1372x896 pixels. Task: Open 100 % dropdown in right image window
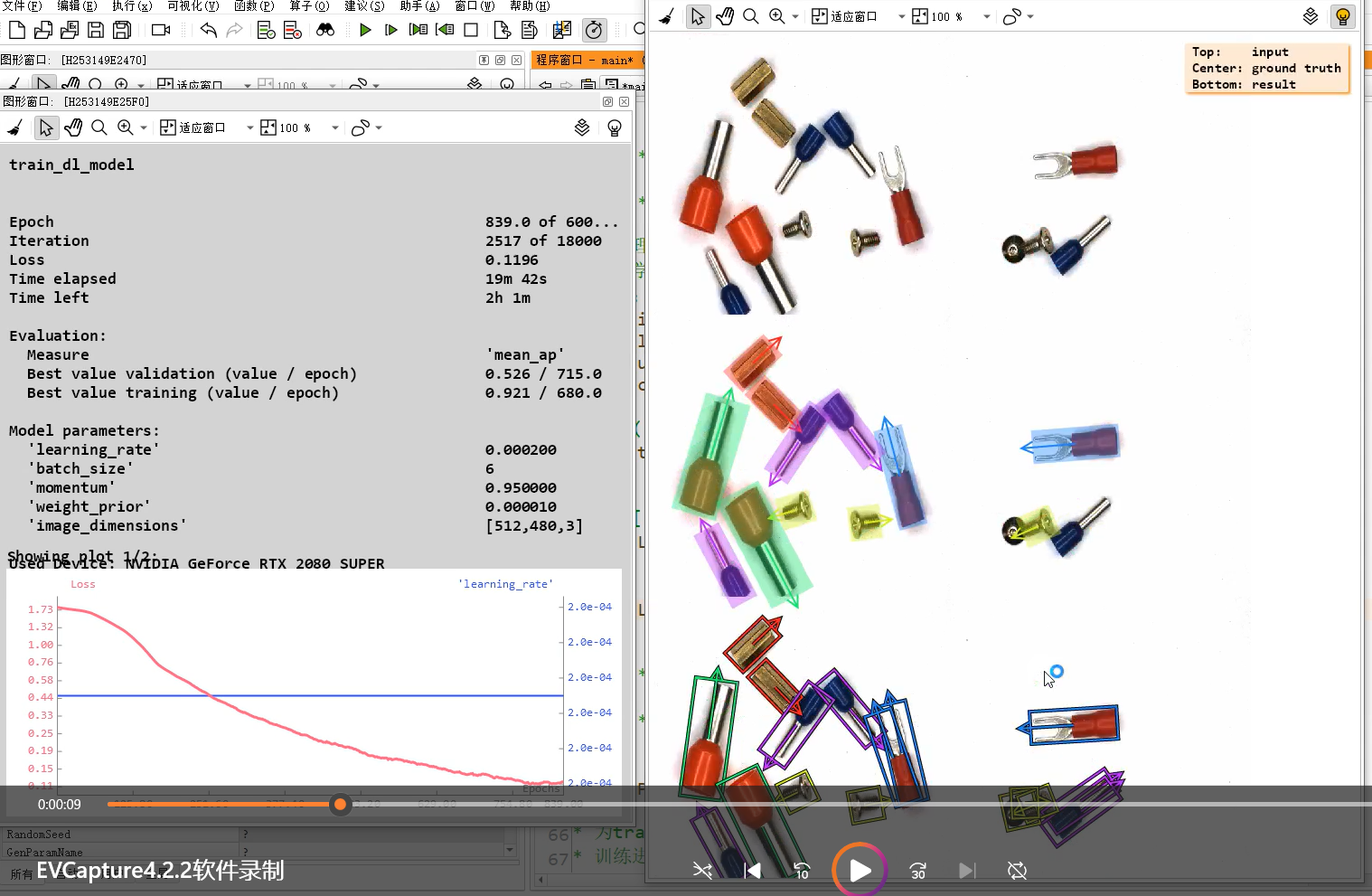[987, 17]
